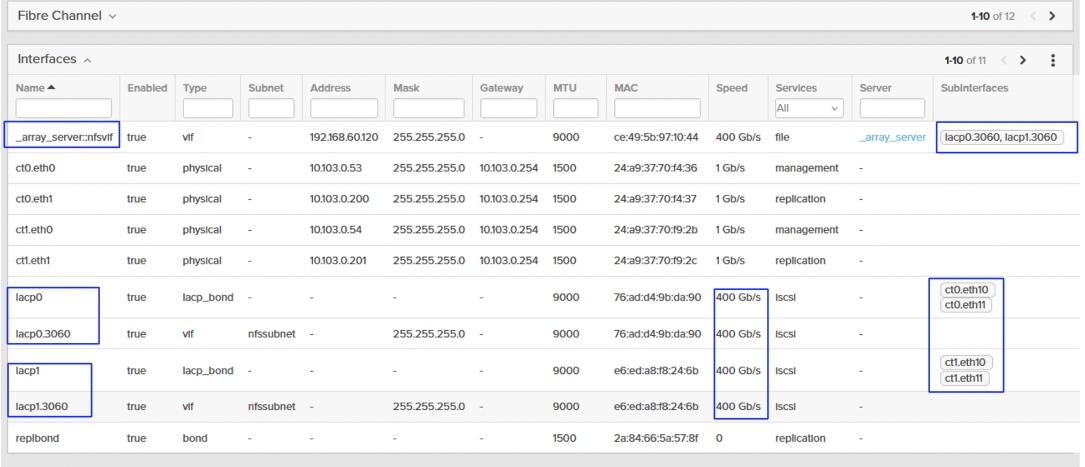Click the lacp0.3060, lacp1.3060 subinterface tag
Image resolution: width=1085 pixels, height=467 pixels.
click(x=1001, y=137)
